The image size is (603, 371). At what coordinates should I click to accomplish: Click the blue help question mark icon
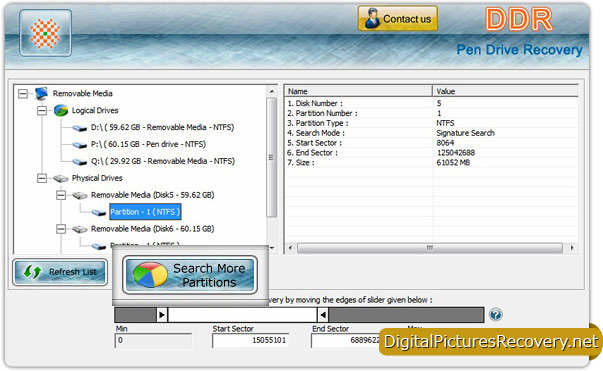pyautogui.click(x=496, y=314)
